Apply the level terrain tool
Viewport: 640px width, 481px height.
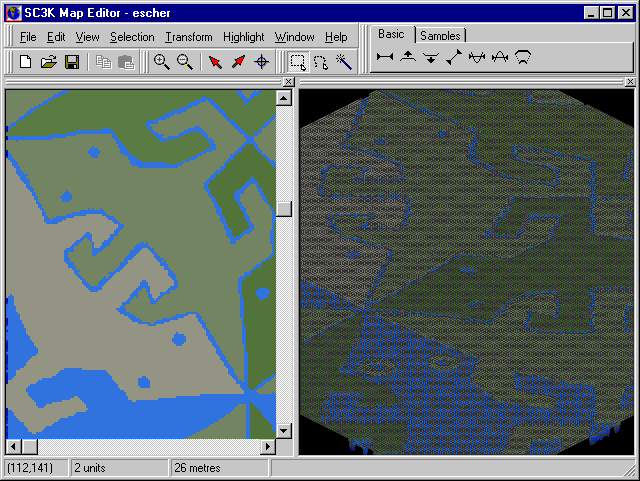pyautogui.click(x=385, y=57)
